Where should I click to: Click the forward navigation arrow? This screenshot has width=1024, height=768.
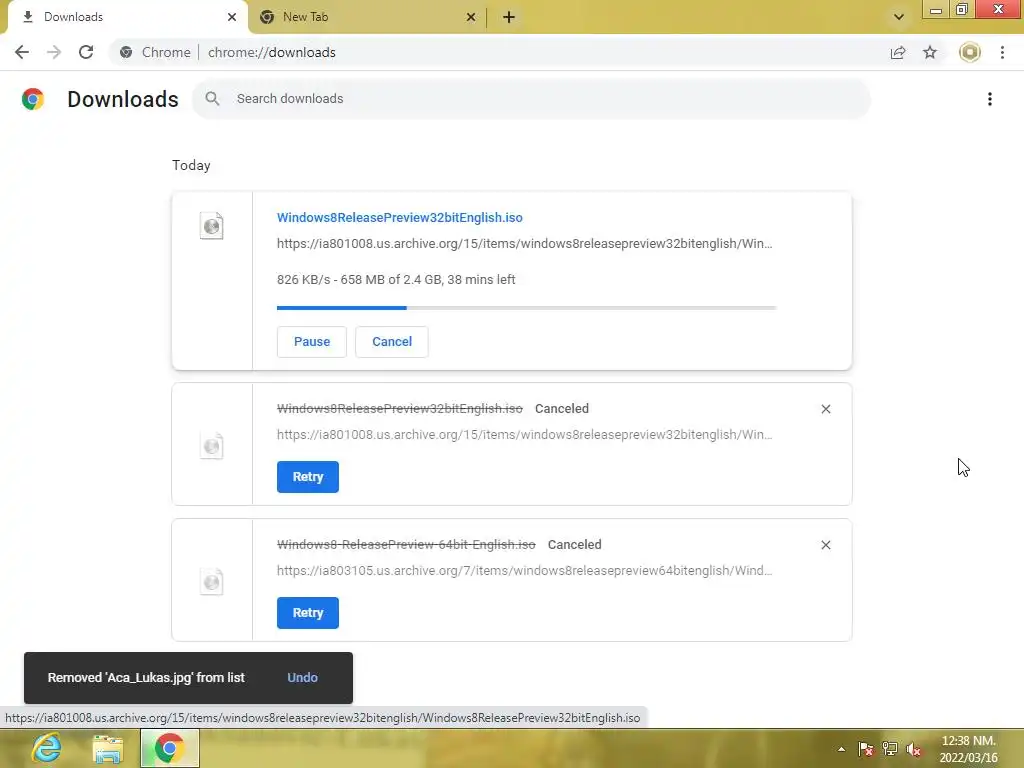click(54, 52)
